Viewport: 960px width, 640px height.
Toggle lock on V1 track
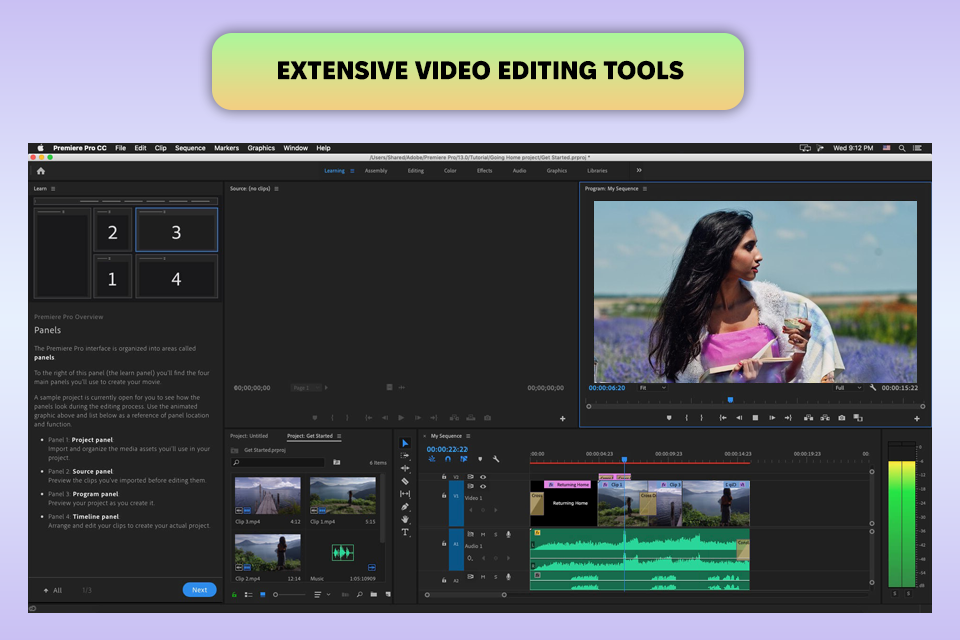coord(444,495)
